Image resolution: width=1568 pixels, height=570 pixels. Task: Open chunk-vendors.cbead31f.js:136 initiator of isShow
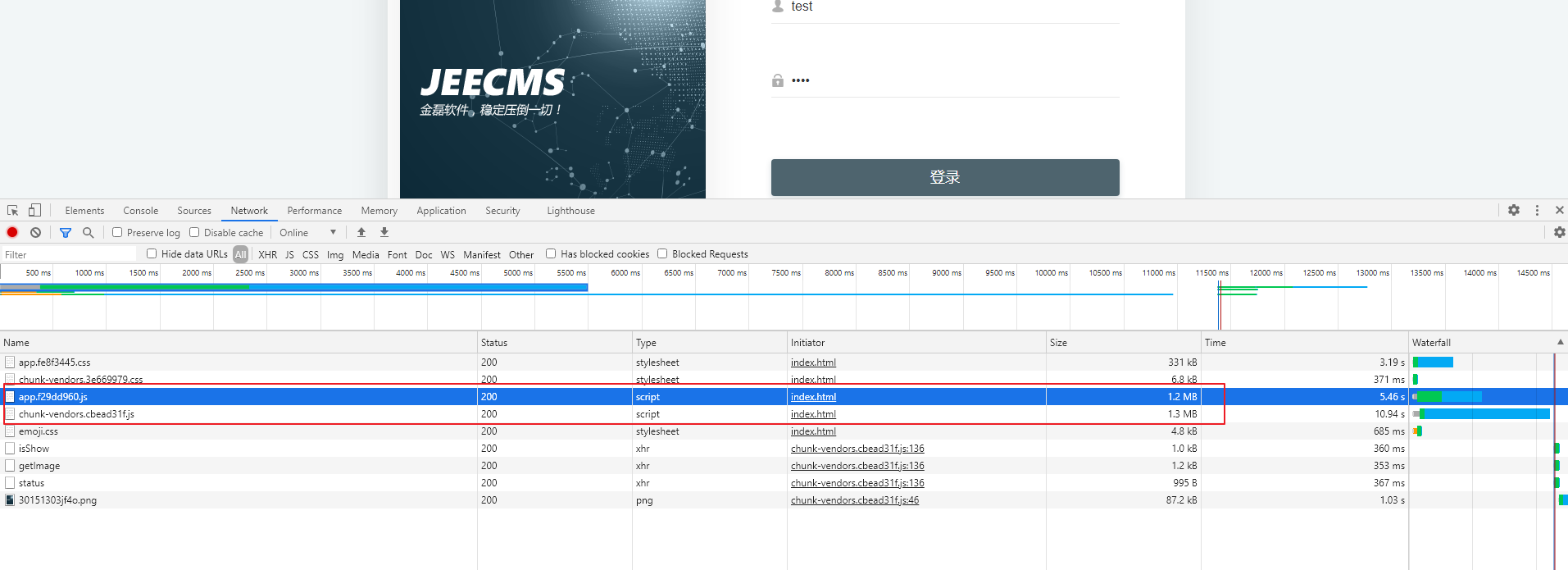pos(857,449)
